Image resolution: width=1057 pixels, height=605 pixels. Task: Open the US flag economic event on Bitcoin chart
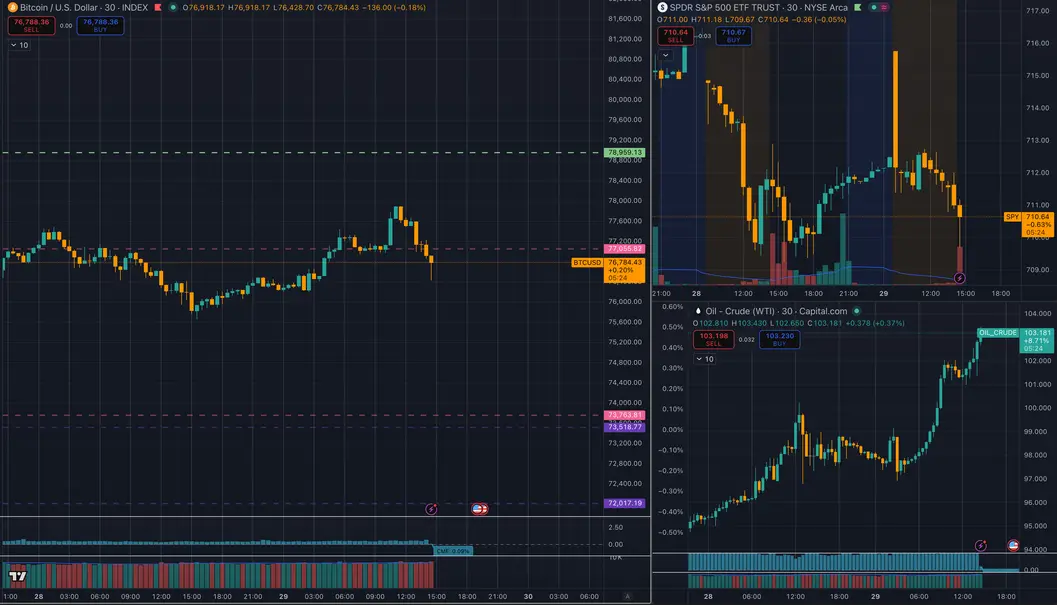[x=479, y=509]
